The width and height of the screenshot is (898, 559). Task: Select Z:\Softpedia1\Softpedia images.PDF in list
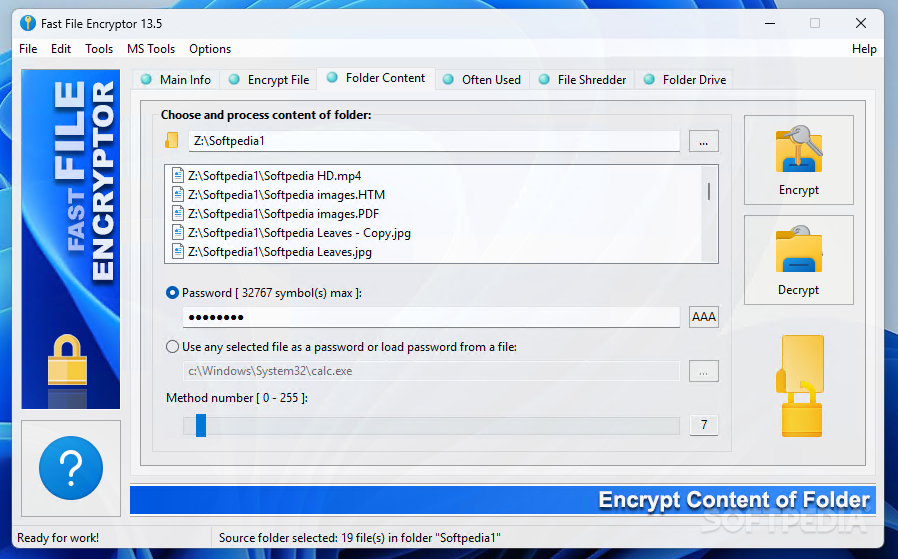click(x=283, y=213)
